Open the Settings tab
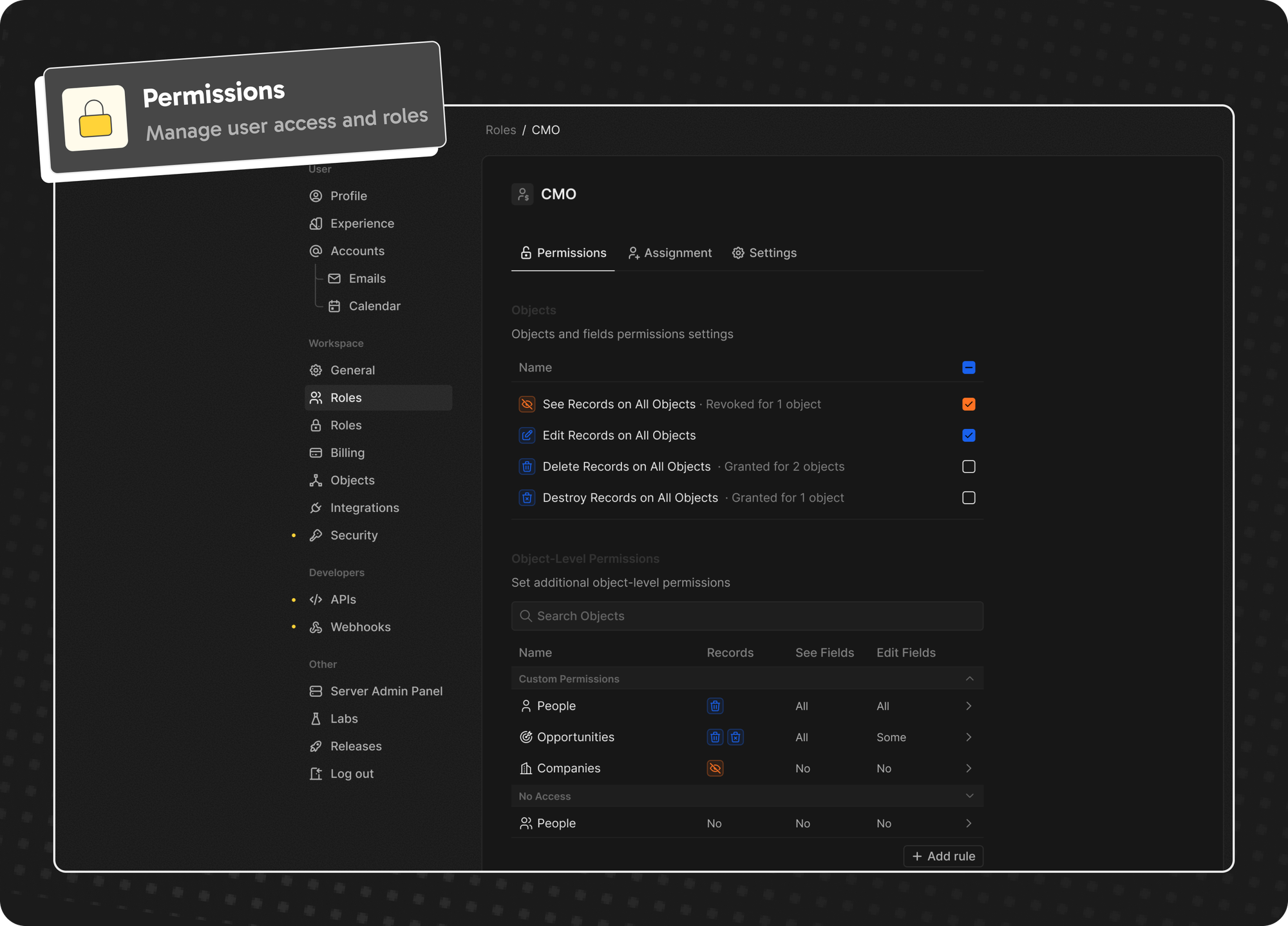The width and height of the screenshot is (1288, 926). pyautogui.click(x=764, y=253)
